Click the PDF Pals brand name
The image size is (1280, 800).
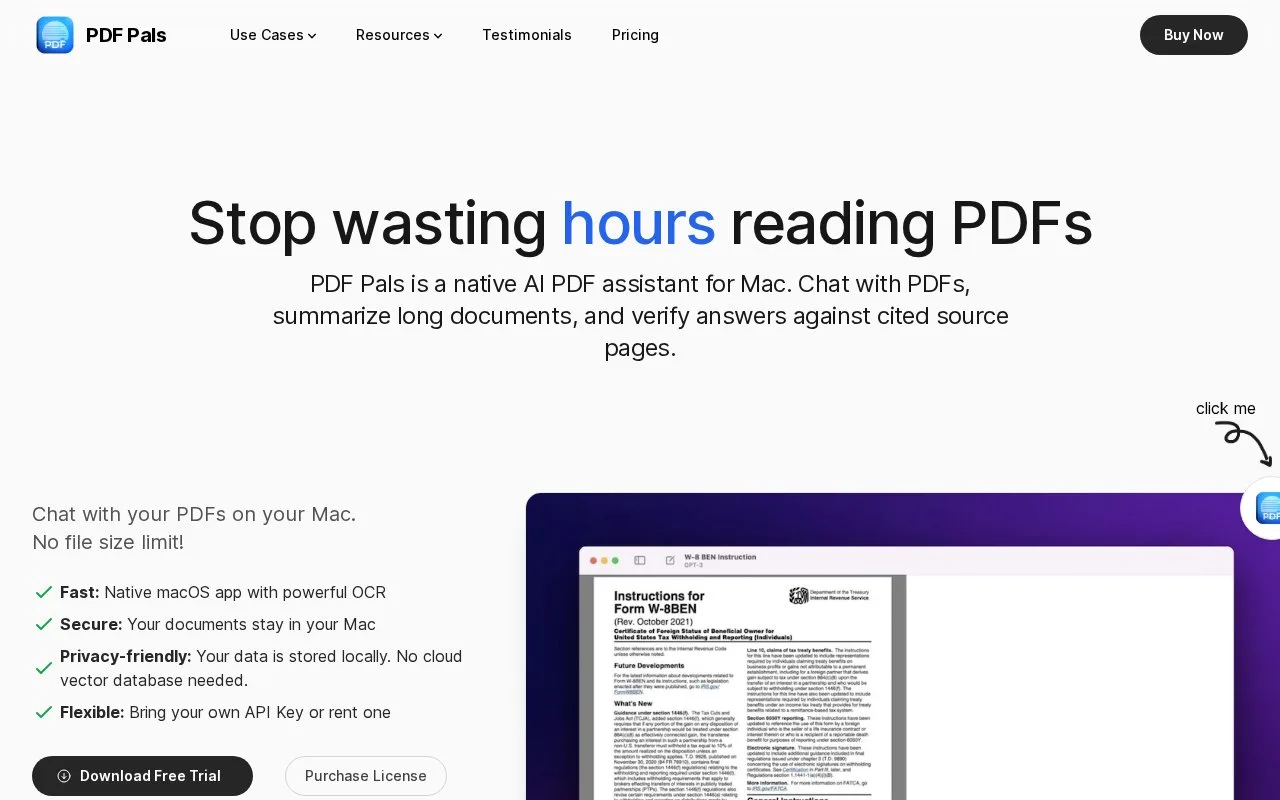tap(126, 35)
